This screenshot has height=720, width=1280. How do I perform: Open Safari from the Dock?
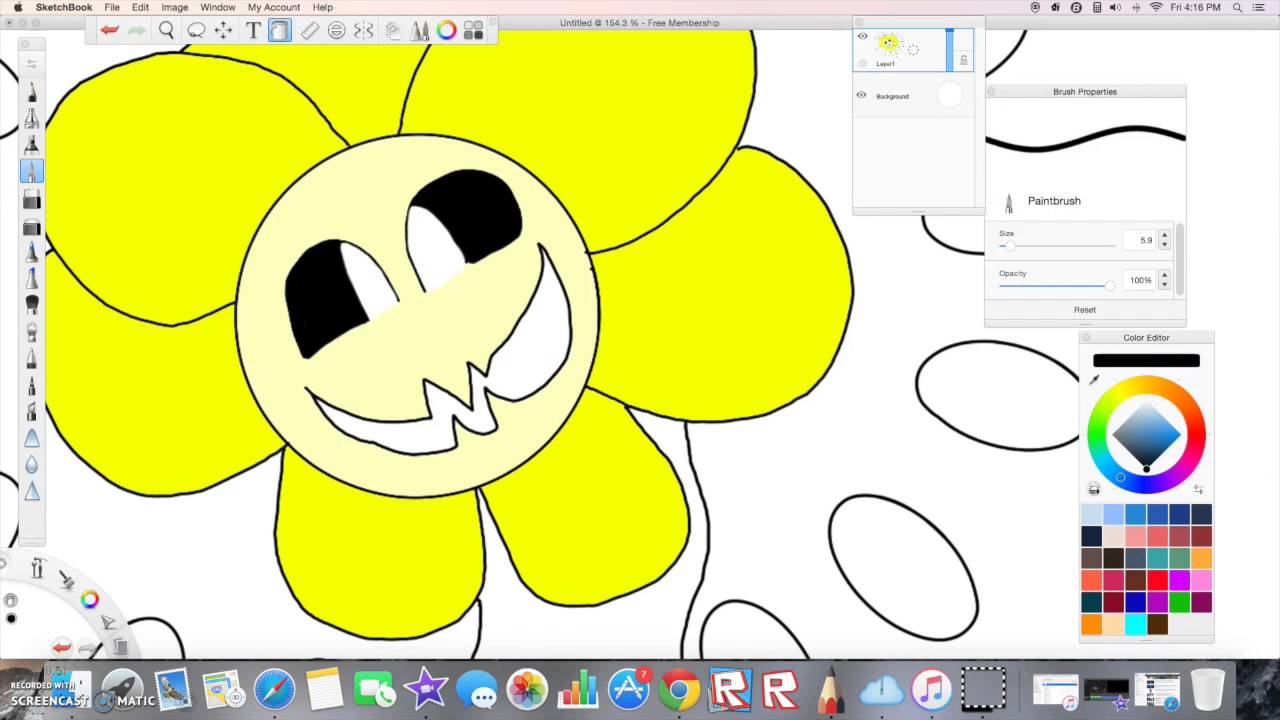[x=274, y=690]
